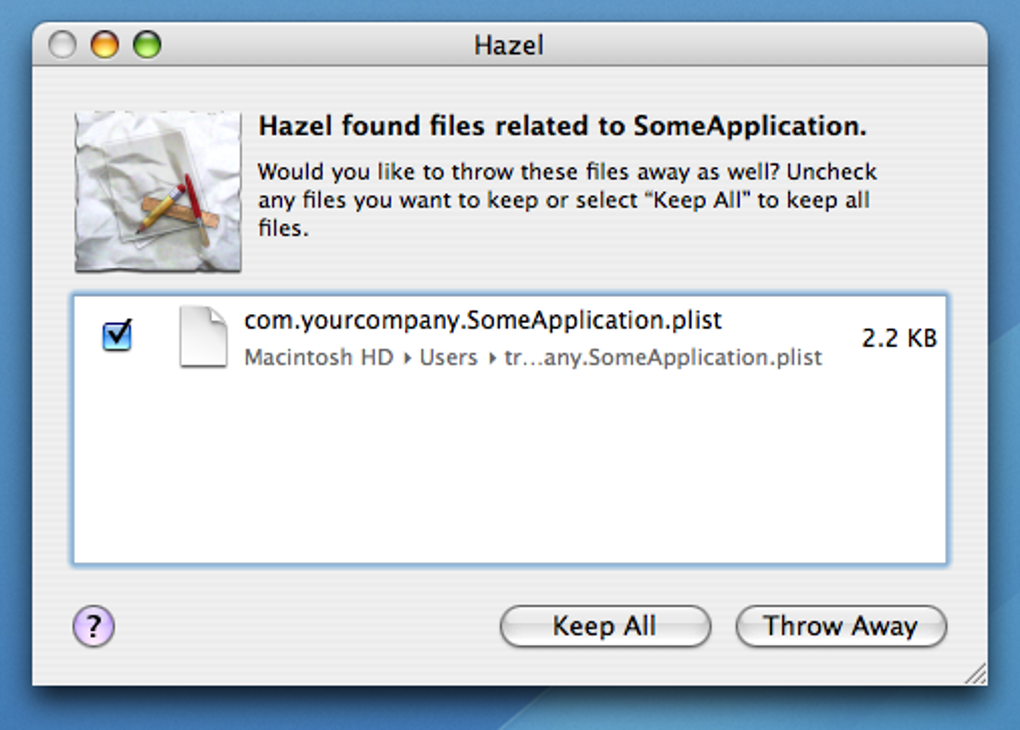Select the Users folder in the path
This screenshot has height=730, width=1020.
(448, 357)
